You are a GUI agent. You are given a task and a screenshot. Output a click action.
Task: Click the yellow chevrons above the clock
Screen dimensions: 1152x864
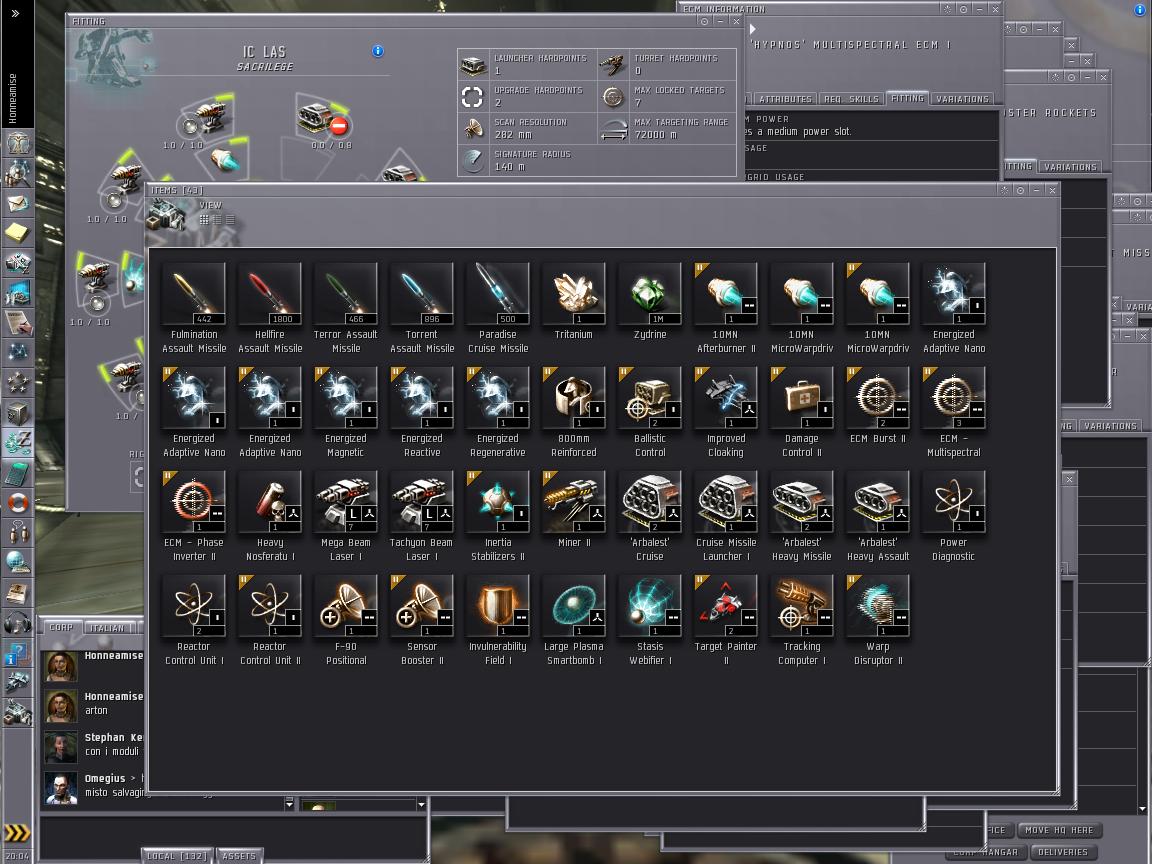pos(17,832)
